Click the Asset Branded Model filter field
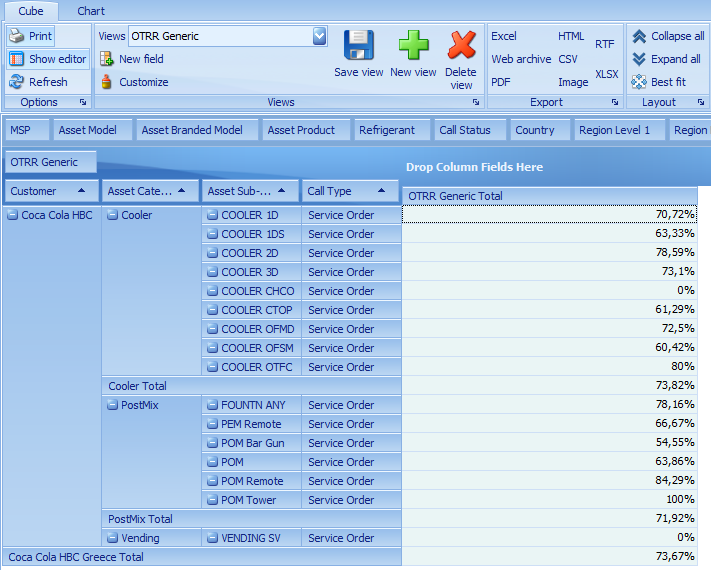Image resolution: width=711 pixels, height=570 pixels. [x=197, y=130]
